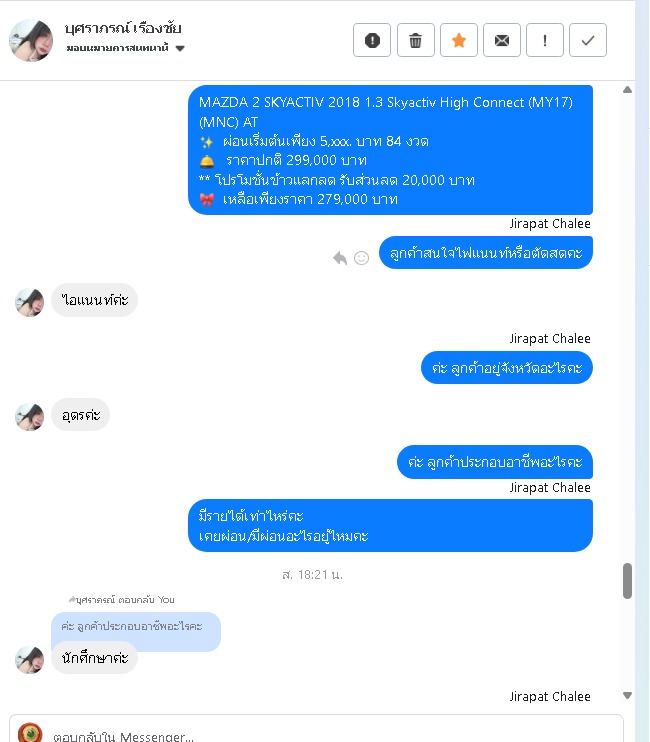Toggle the orange star follow-up icon
This screenshot has width=650, height=742.
pyautogui.click(x=458, y=40)
